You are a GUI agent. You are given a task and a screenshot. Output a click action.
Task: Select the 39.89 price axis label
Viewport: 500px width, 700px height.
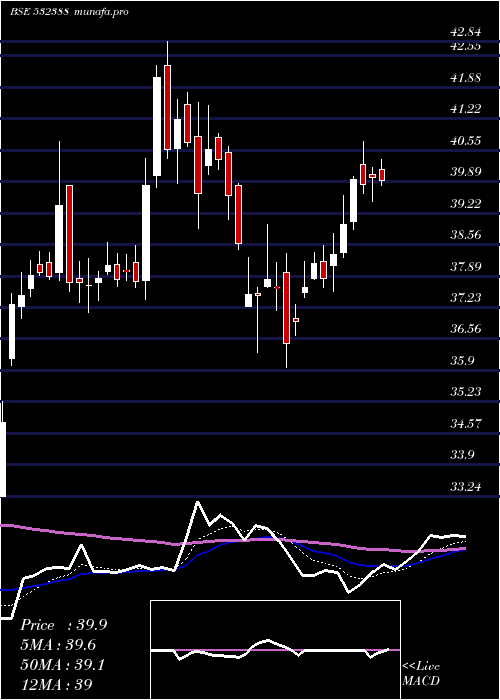tap(466, 172)
